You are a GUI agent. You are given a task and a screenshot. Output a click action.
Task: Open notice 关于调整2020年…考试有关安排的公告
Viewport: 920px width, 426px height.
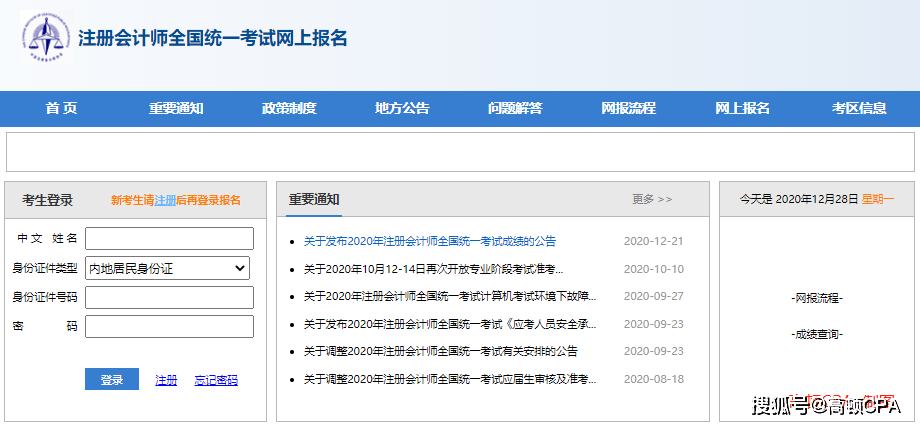pos(441,351)
